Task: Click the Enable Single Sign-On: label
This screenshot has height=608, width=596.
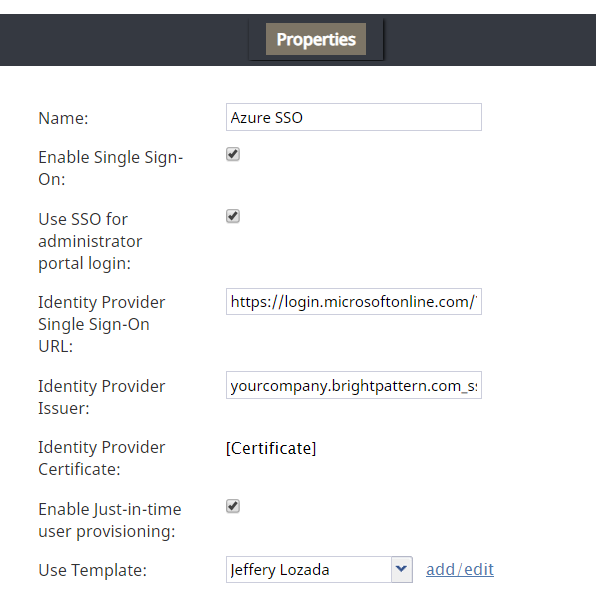Action: tap(111, 168)
